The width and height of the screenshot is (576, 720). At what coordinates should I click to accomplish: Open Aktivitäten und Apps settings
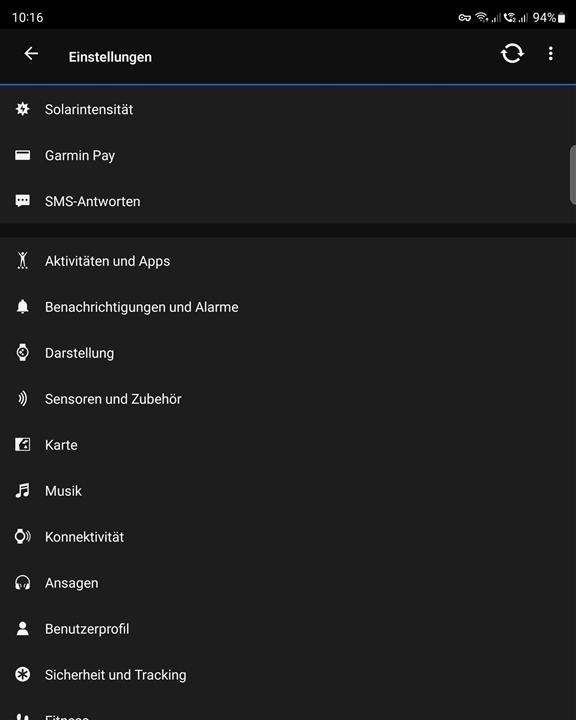coord(288,261)
